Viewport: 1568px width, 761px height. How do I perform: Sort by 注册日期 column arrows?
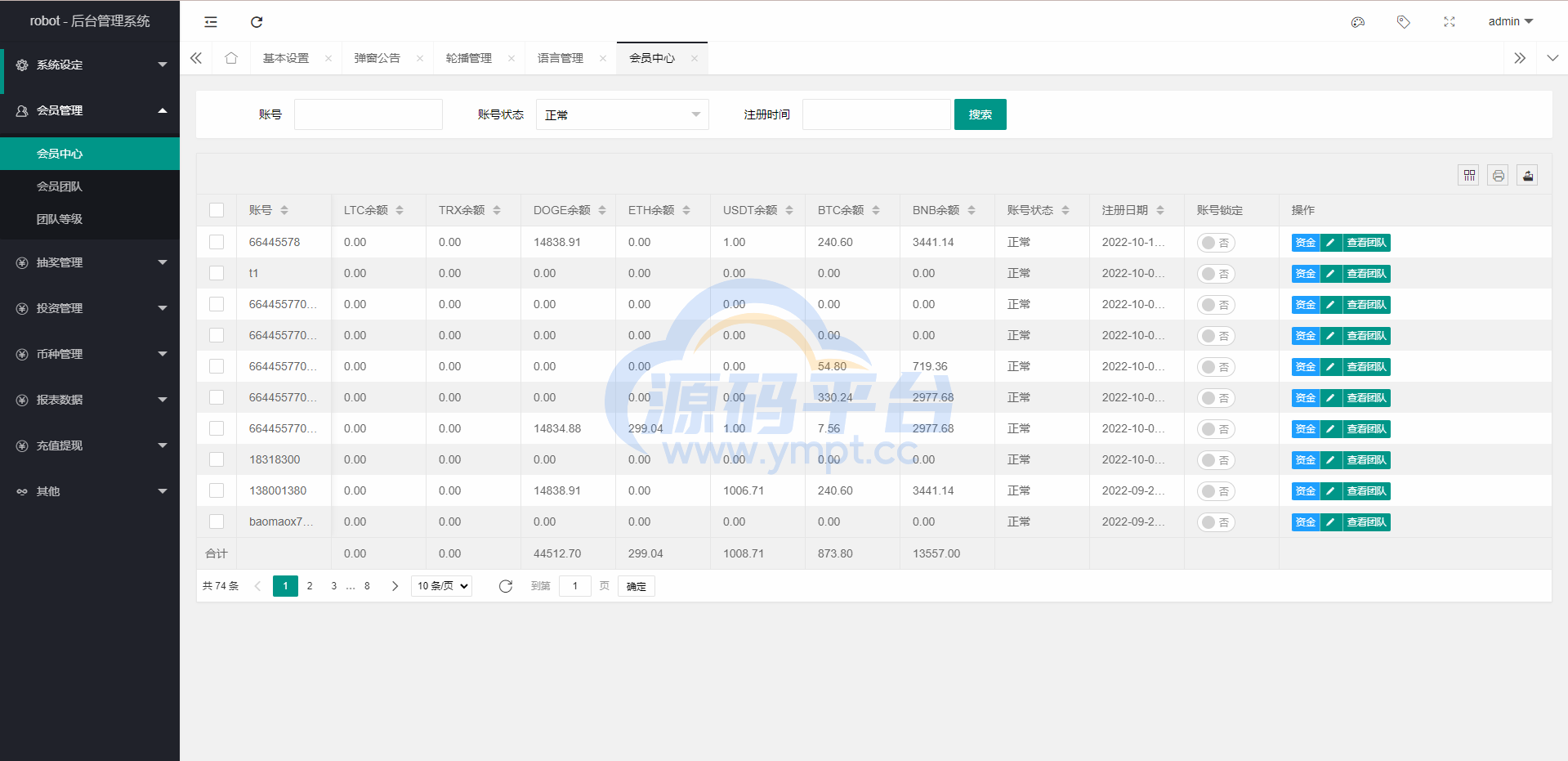(1160, 210)
